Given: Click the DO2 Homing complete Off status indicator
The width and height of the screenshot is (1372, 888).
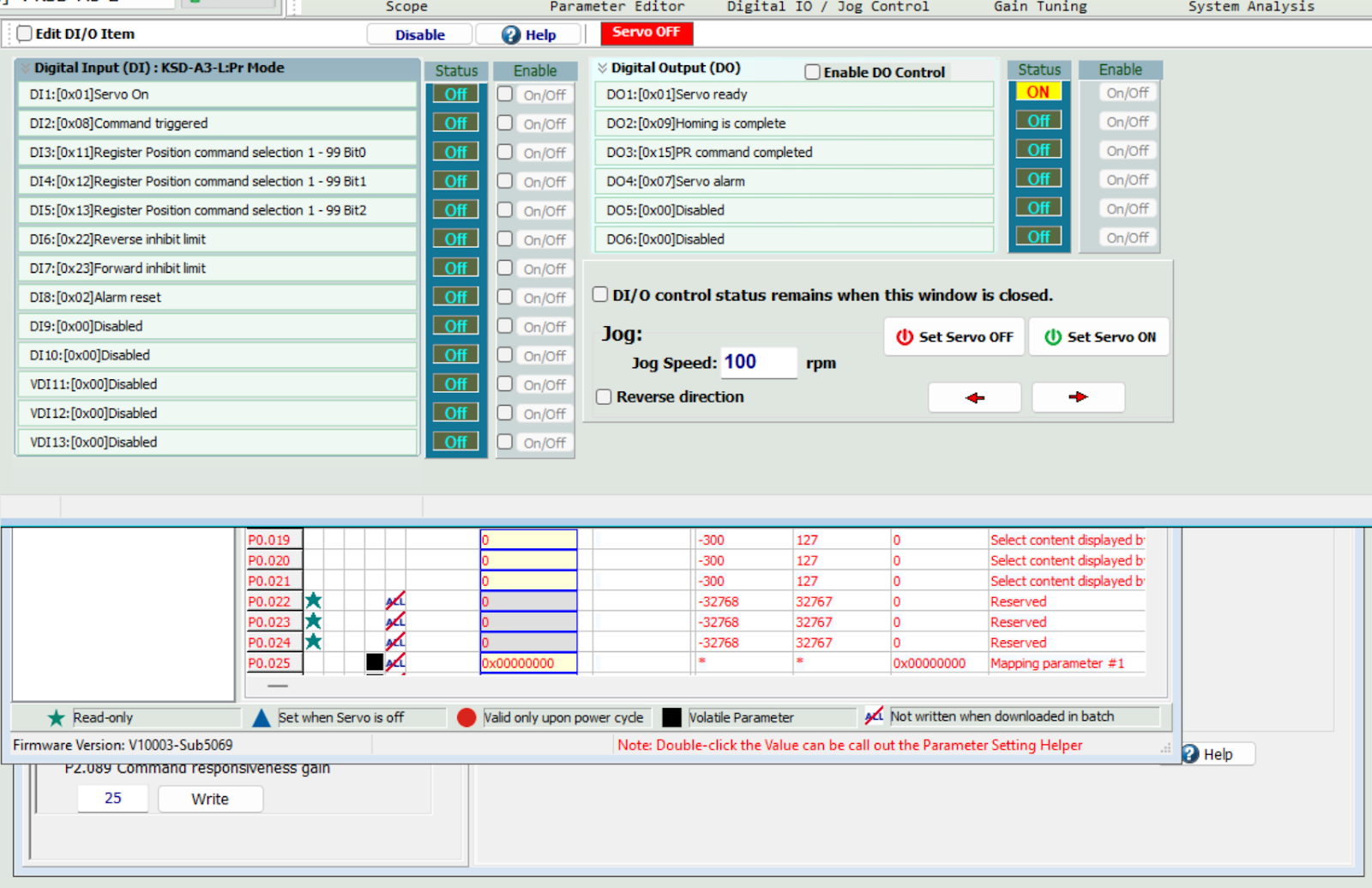Looking at the screenshot, I should (x=1038, y=121).
